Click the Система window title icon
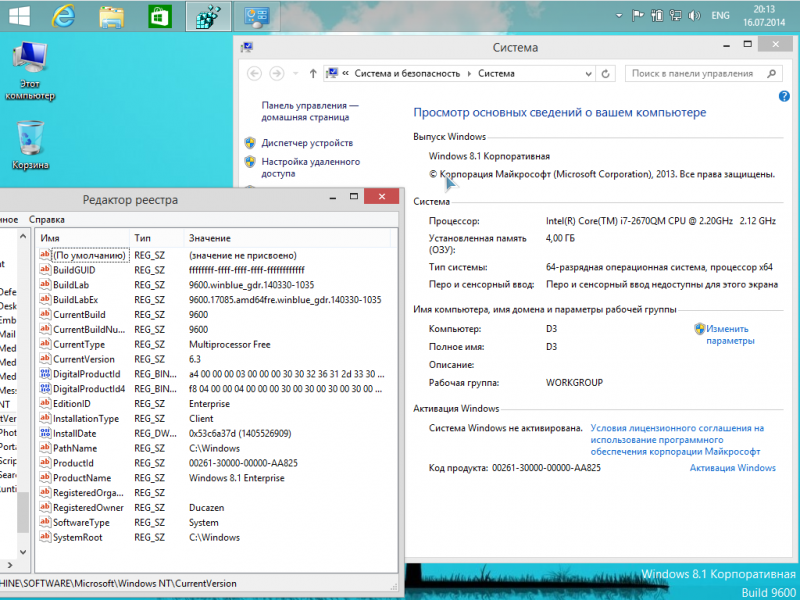 pos(247,47)
